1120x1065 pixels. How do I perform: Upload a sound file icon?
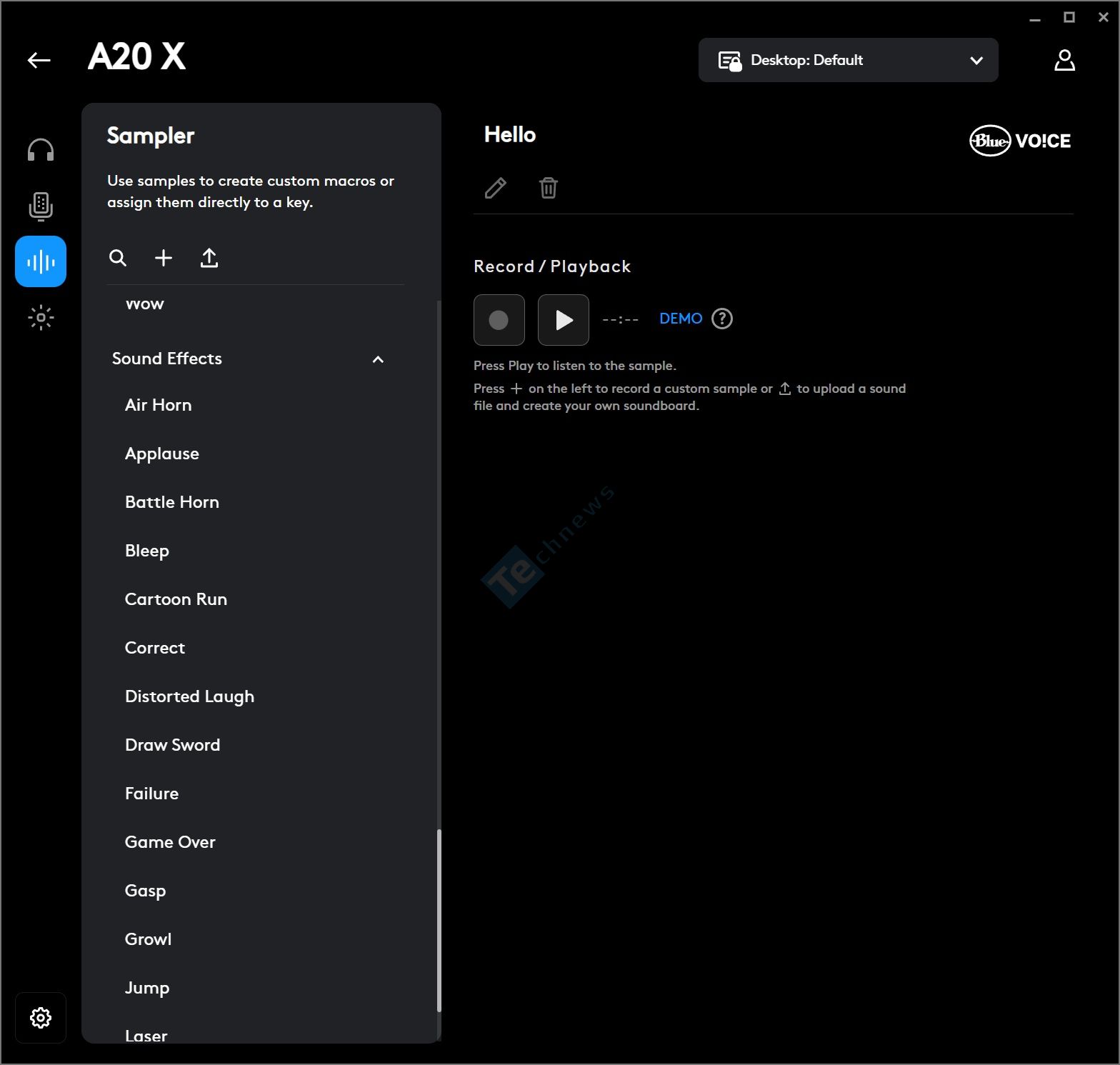coord(209,258)
